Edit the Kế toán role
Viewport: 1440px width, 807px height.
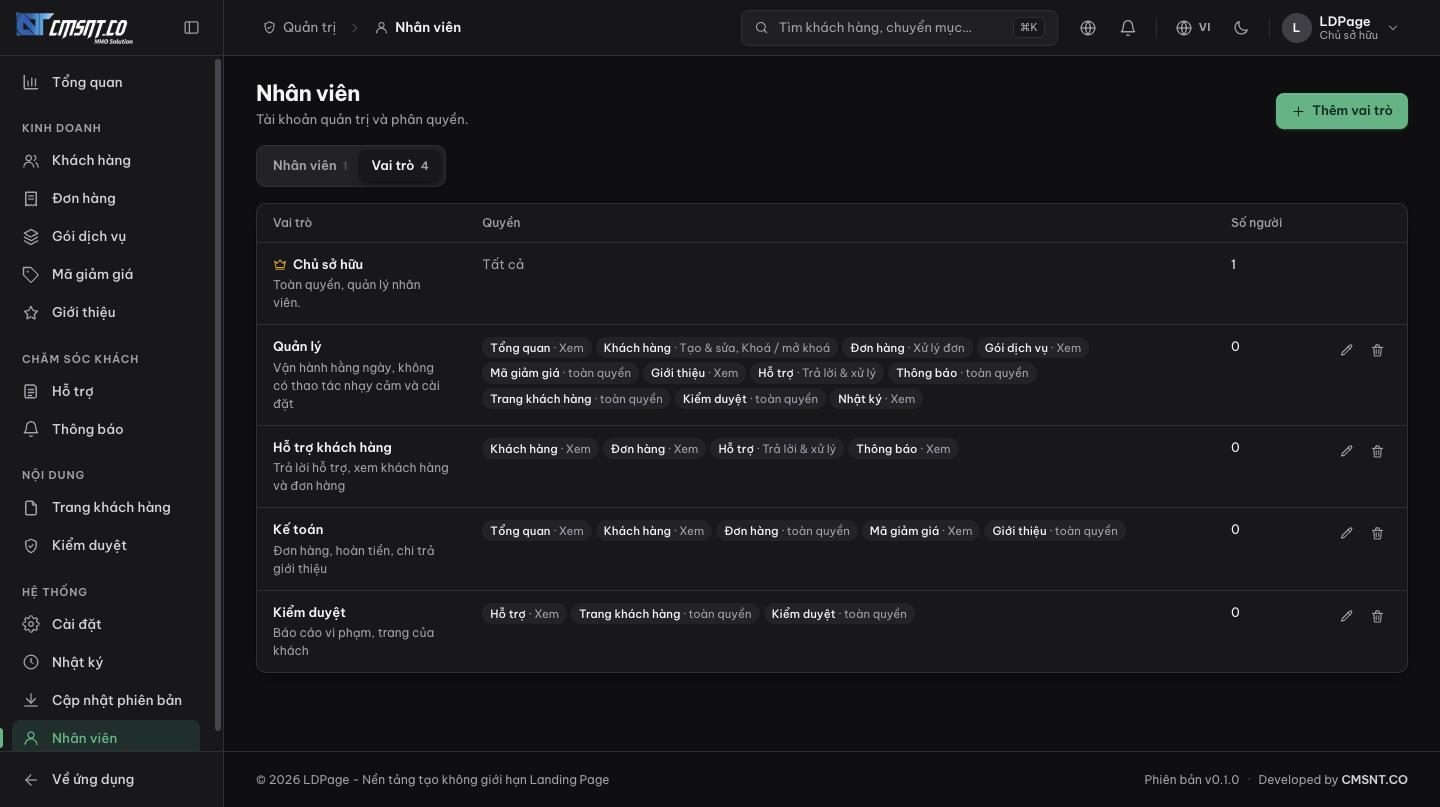(1347, 533)
